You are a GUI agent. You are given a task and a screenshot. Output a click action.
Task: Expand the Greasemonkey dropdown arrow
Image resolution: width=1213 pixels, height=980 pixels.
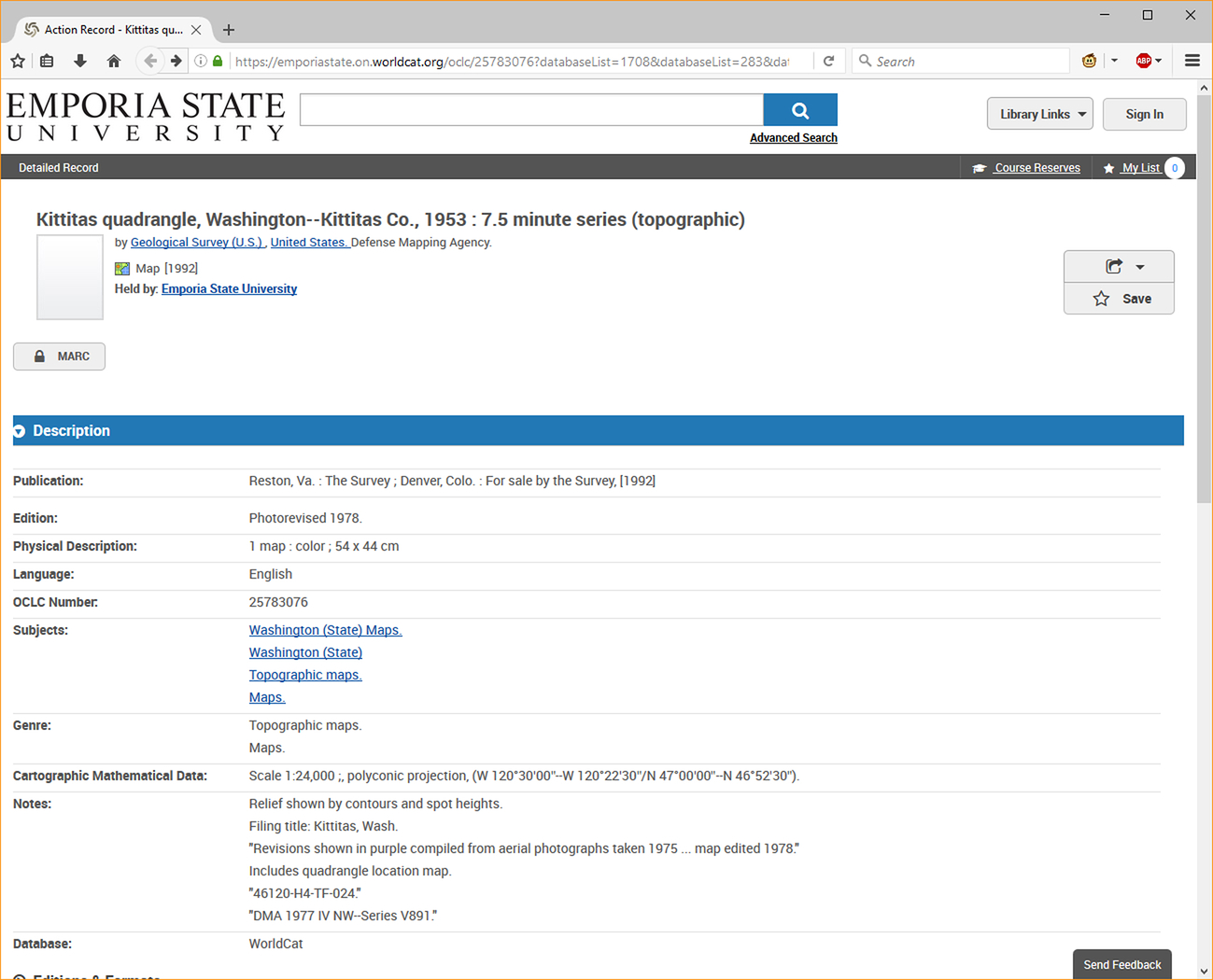click(x=1114, y=62)
